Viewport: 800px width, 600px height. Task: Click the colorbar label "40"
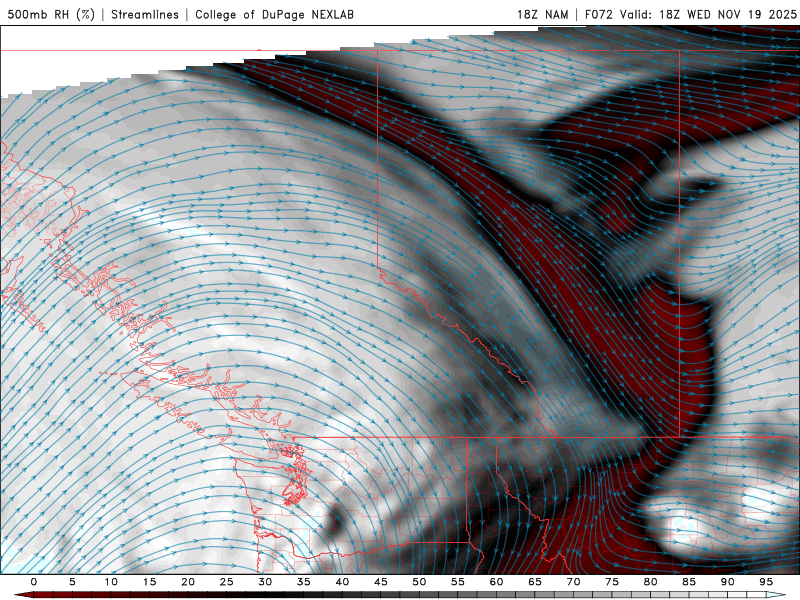point(342,582)
